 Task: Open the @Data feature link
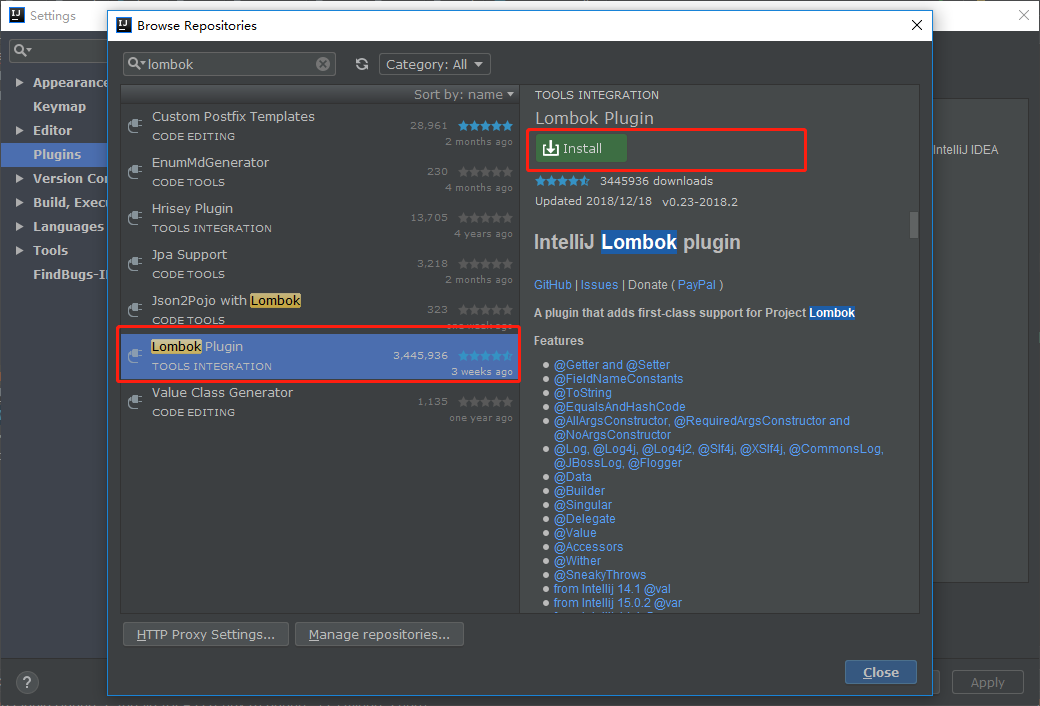[572, 477]
